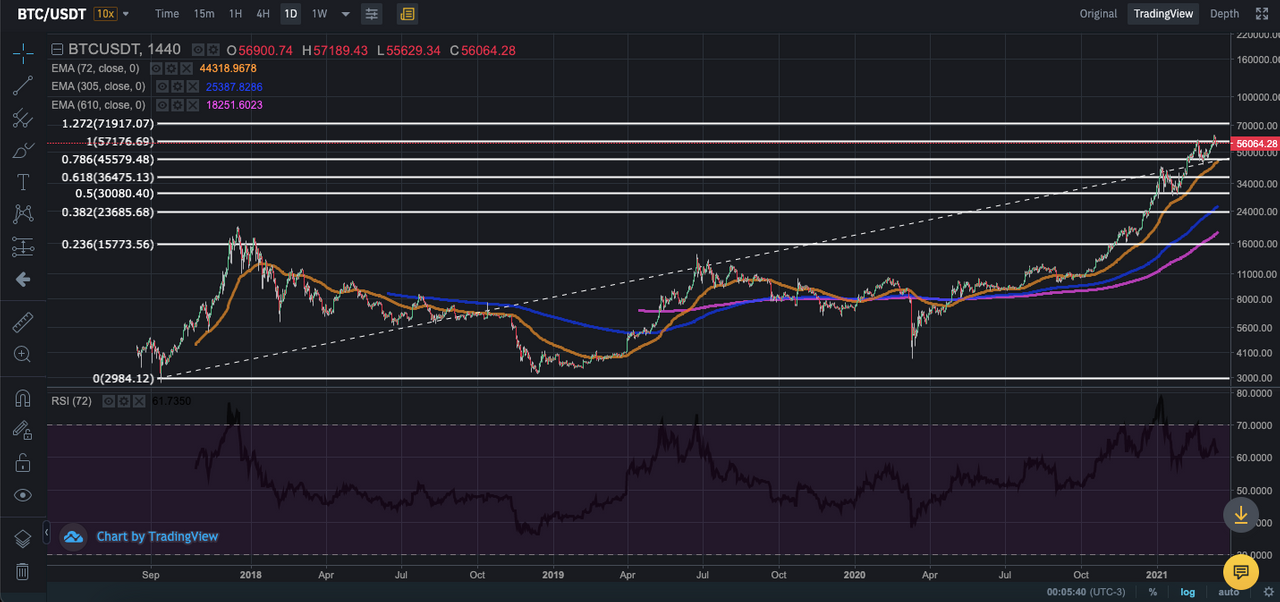
Task: Collapse the BTCUSDT legend box
Action: tap(57, 50)
